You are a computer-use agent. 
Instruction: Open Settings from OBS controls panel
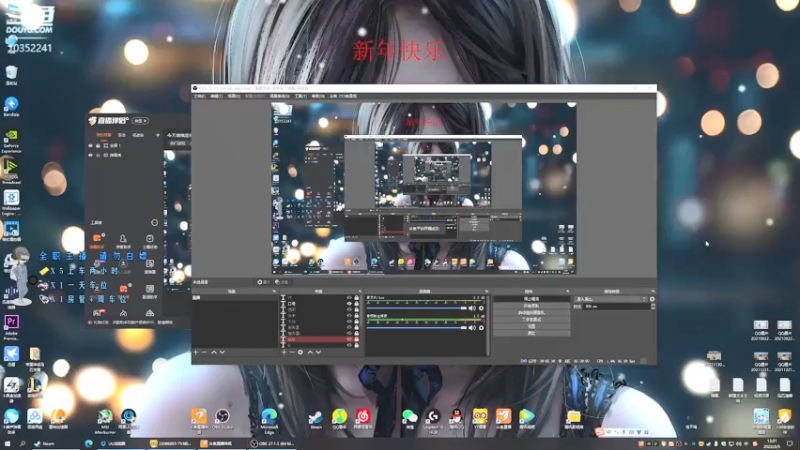(x=531, y=326)
